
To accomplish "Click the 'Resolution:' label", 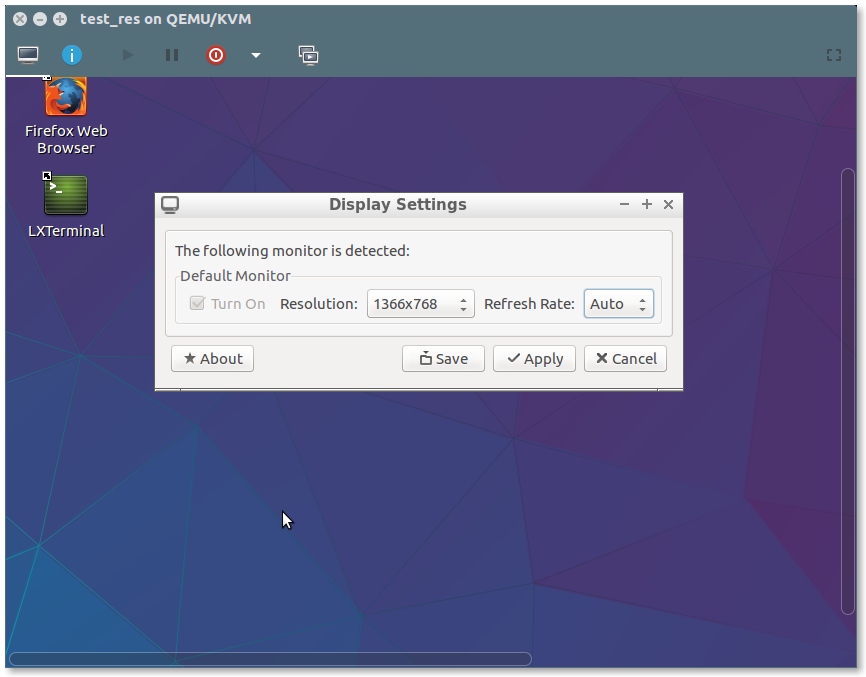I will (x=319, y=304).
